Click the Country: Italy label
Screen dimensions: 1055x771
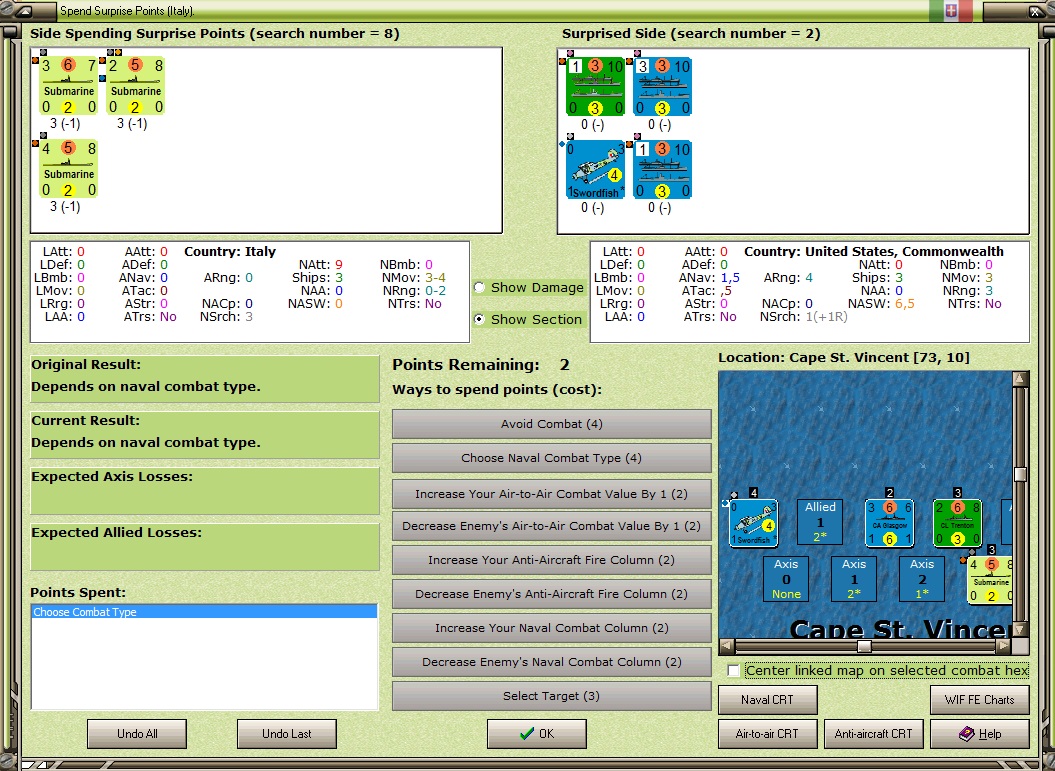230,252
